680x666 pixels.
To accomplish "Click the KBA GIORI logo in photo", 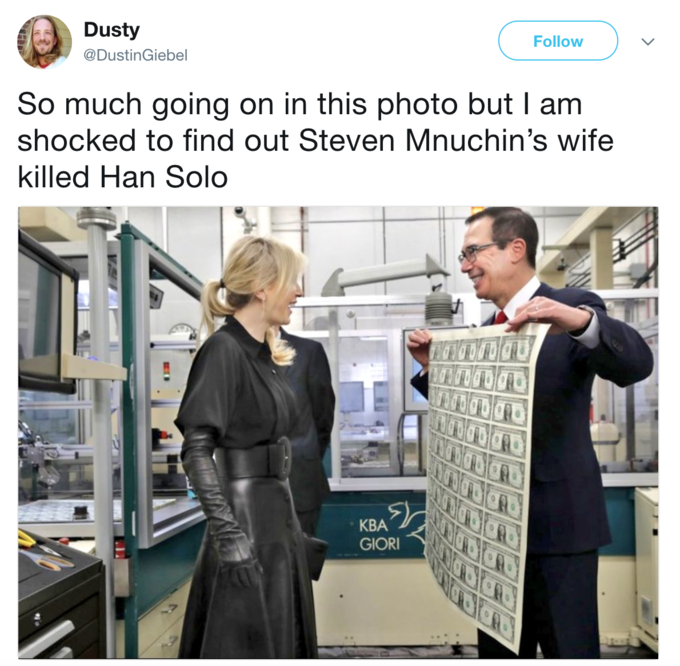I will pyautogui.click(x=392, y=529).
